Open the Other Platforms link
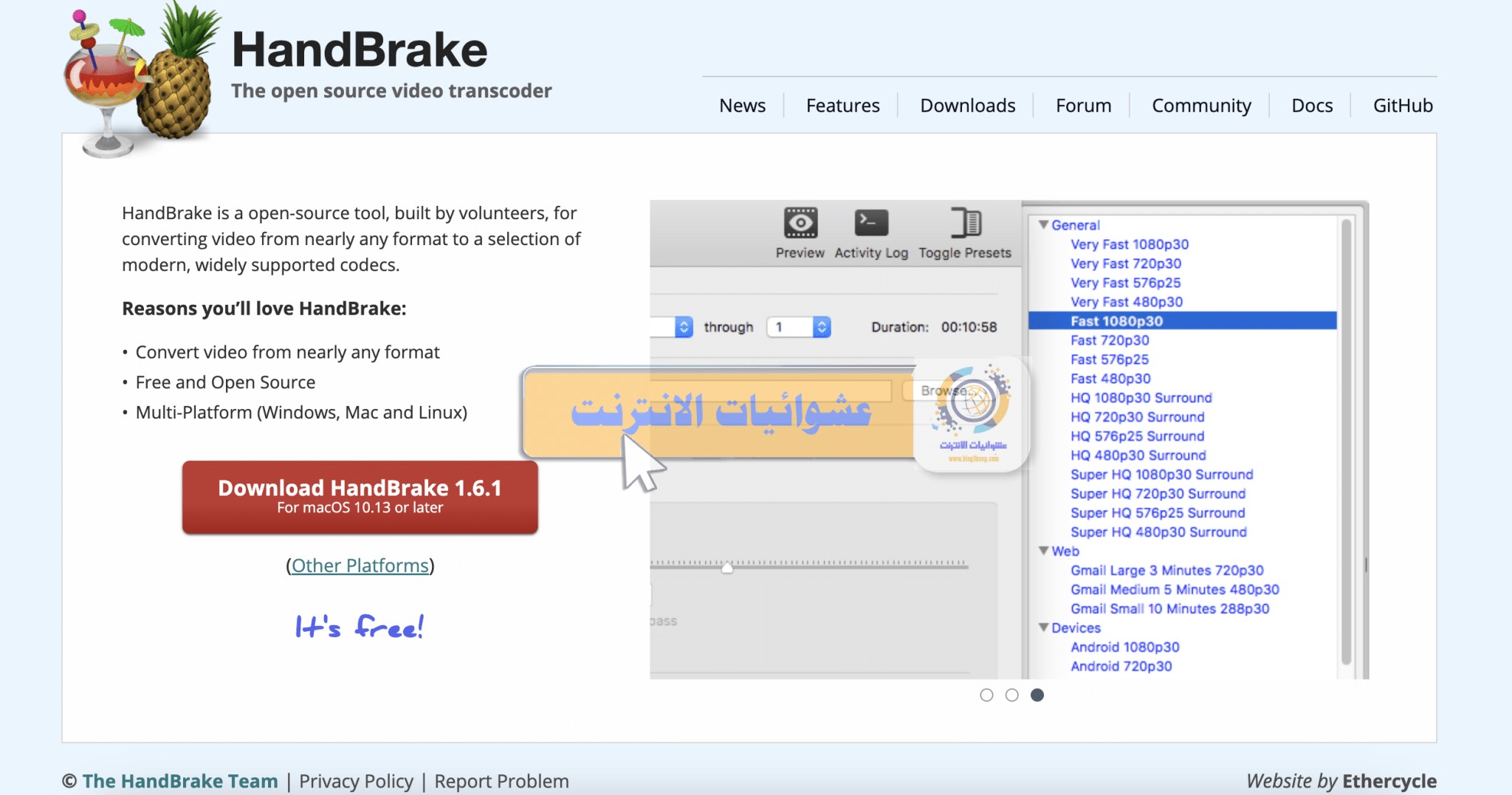 pos(360,565)
